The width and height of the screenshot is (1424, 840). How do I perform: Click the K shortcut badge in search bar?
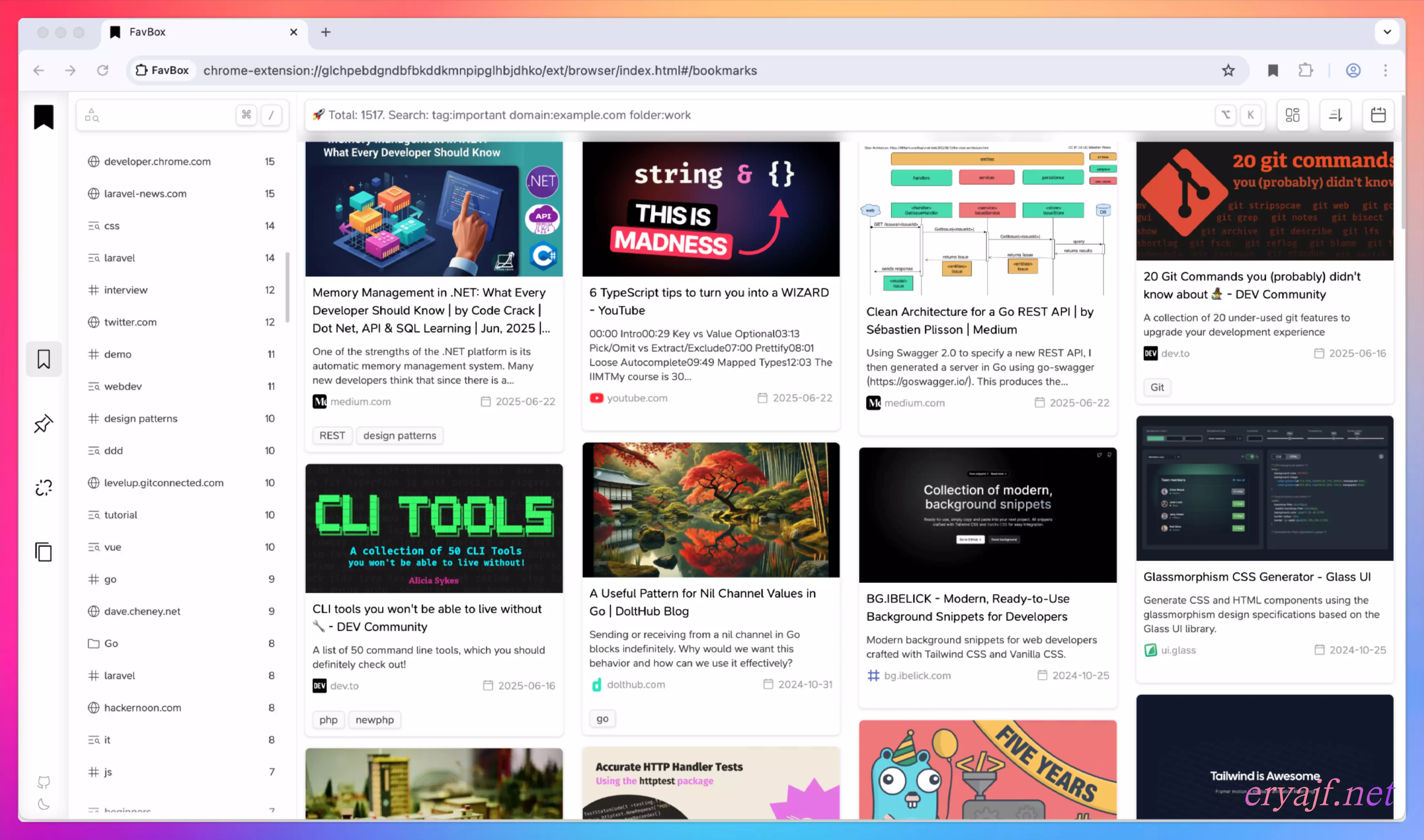coord(1250,115)
